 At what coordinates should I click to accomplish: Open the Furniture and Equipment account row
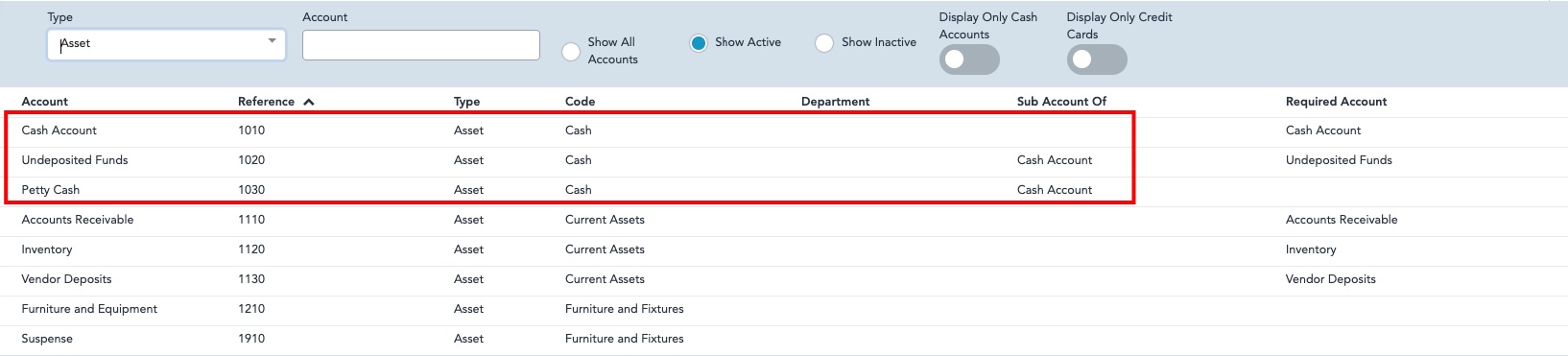point(784,309)
